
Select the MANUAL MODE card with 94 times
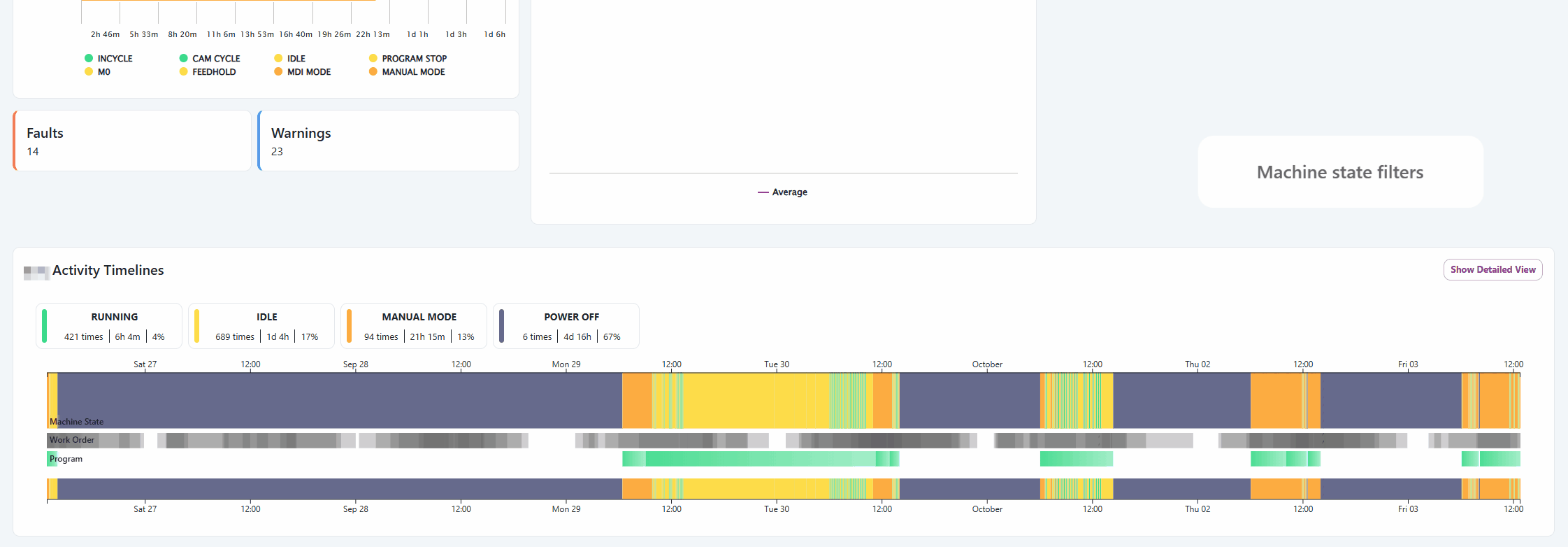[414, 326]
